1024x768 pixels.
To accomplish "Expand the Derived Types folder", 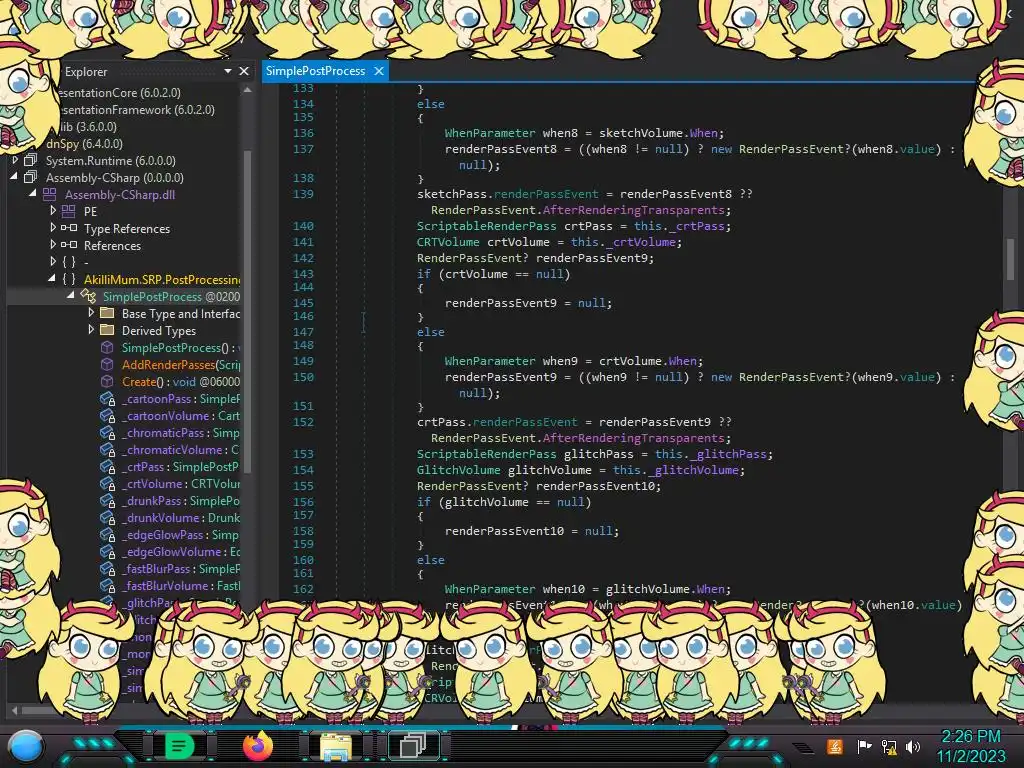I will point(91,330).
